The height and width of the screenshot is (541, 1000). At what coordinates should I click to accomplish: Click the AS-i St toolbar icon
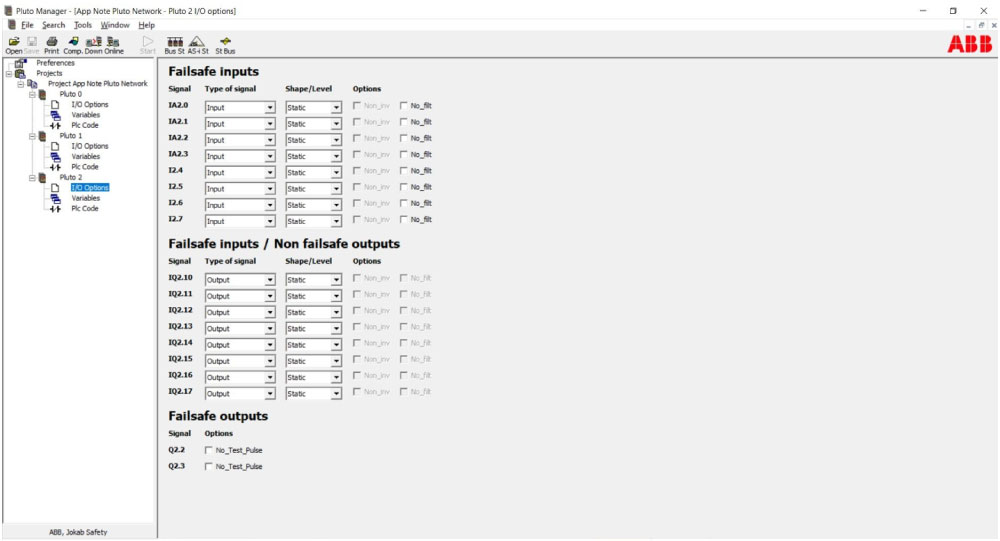coord(198,42)
